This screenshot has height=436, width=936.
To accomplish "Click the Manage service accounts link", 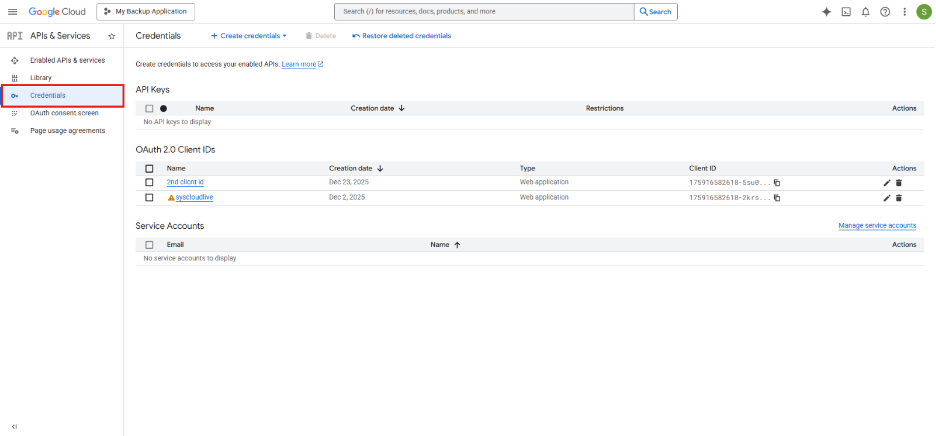I will (x=876, y=226).
